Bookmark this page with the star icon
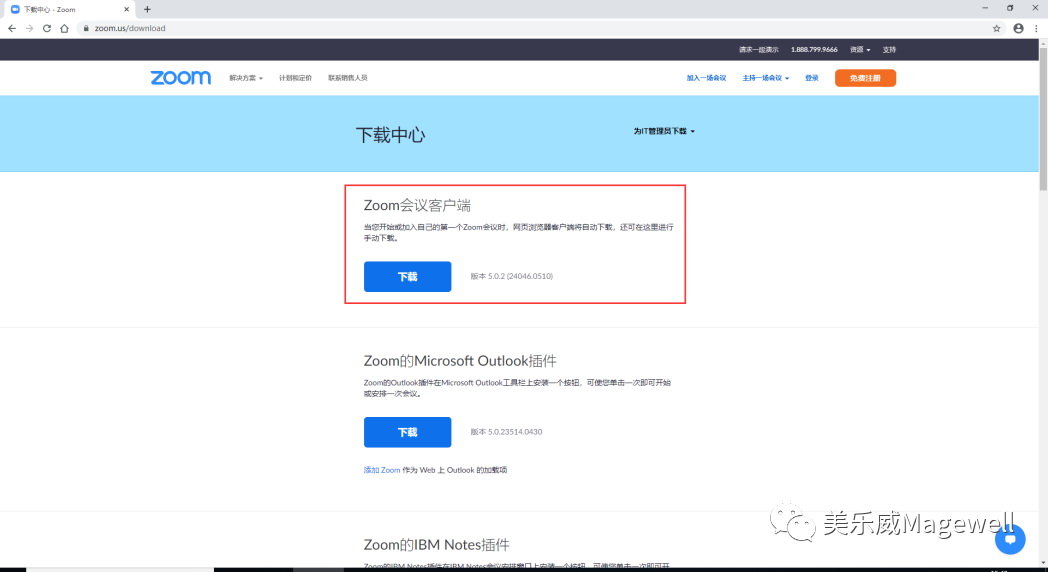The image size is (1048, 572). pos(996,28)
